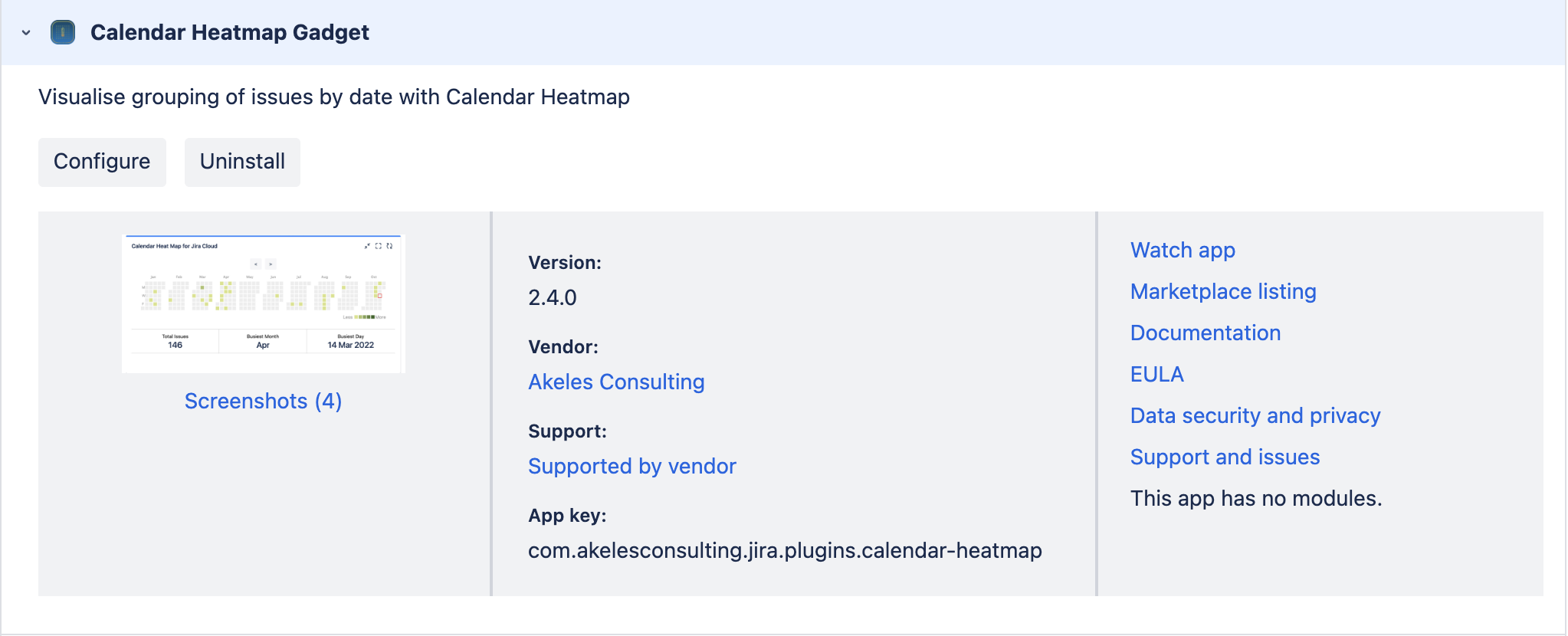Open the Support and issues link

pyautogui.click(x=1225, y=457)
